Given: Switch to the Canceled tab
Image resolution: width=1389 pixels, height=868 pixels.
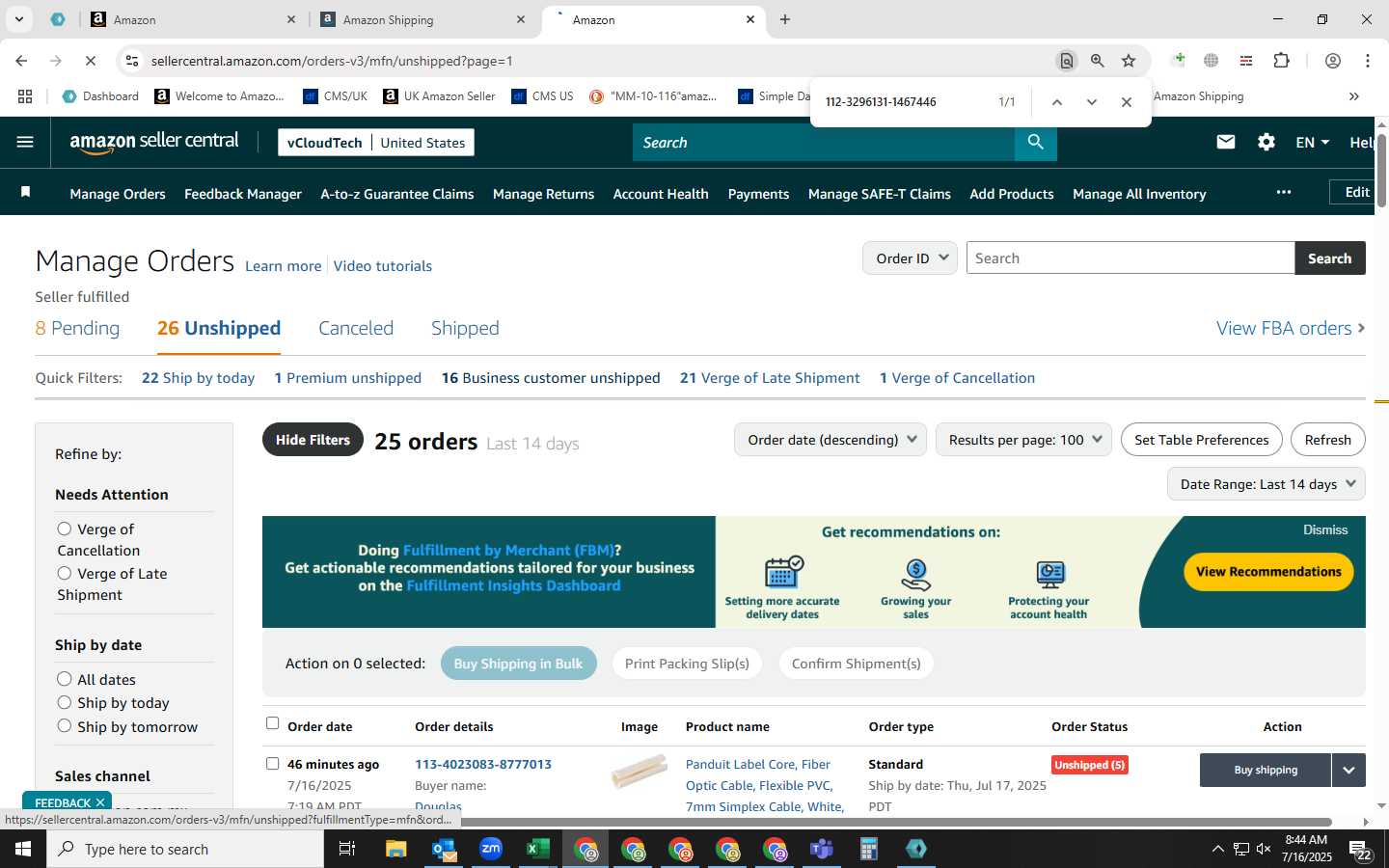Looking at the screenshot, I should [356, 328].
